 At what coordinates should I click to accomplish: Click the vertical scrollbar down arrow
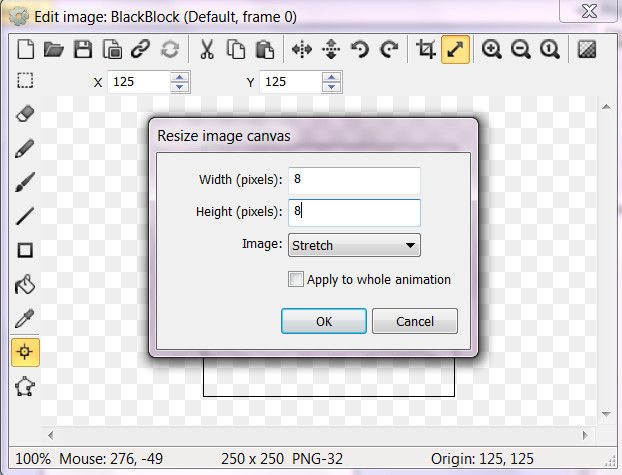604,412
